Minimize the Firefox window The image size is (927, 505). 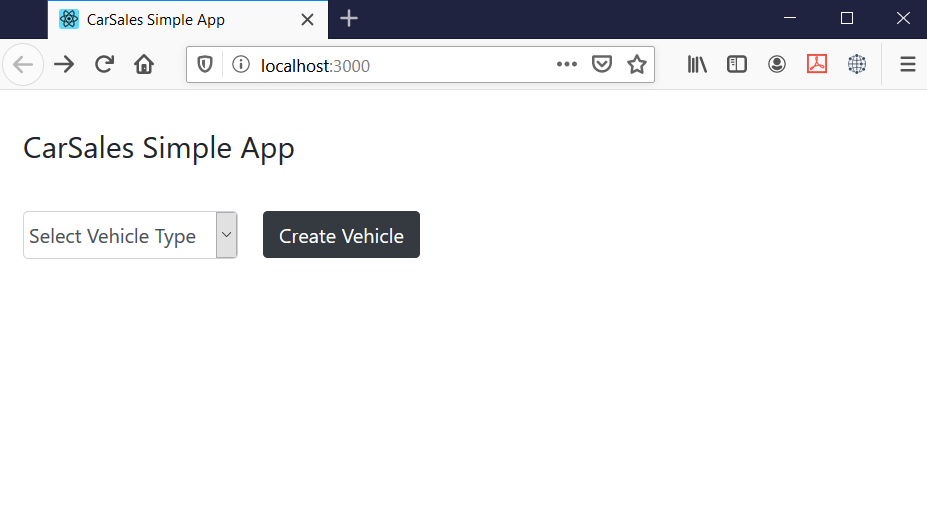(x=790, y=18)
